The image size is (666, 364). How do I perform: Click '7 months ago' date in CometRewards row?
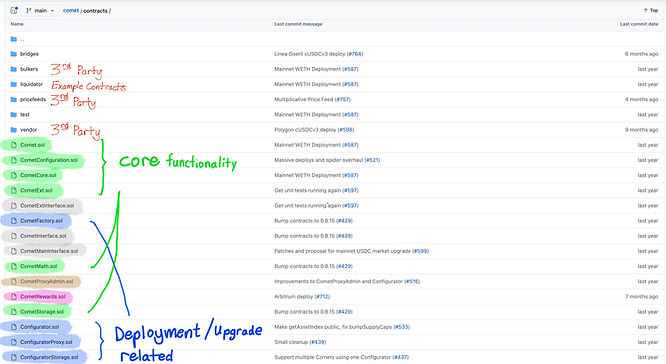[x=641, y=296]
